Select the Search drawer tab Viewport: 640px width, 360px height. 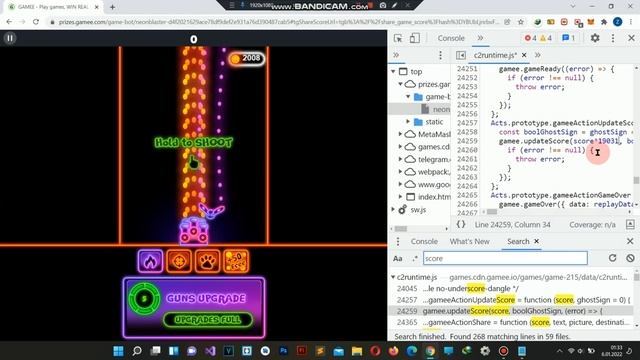518,241
